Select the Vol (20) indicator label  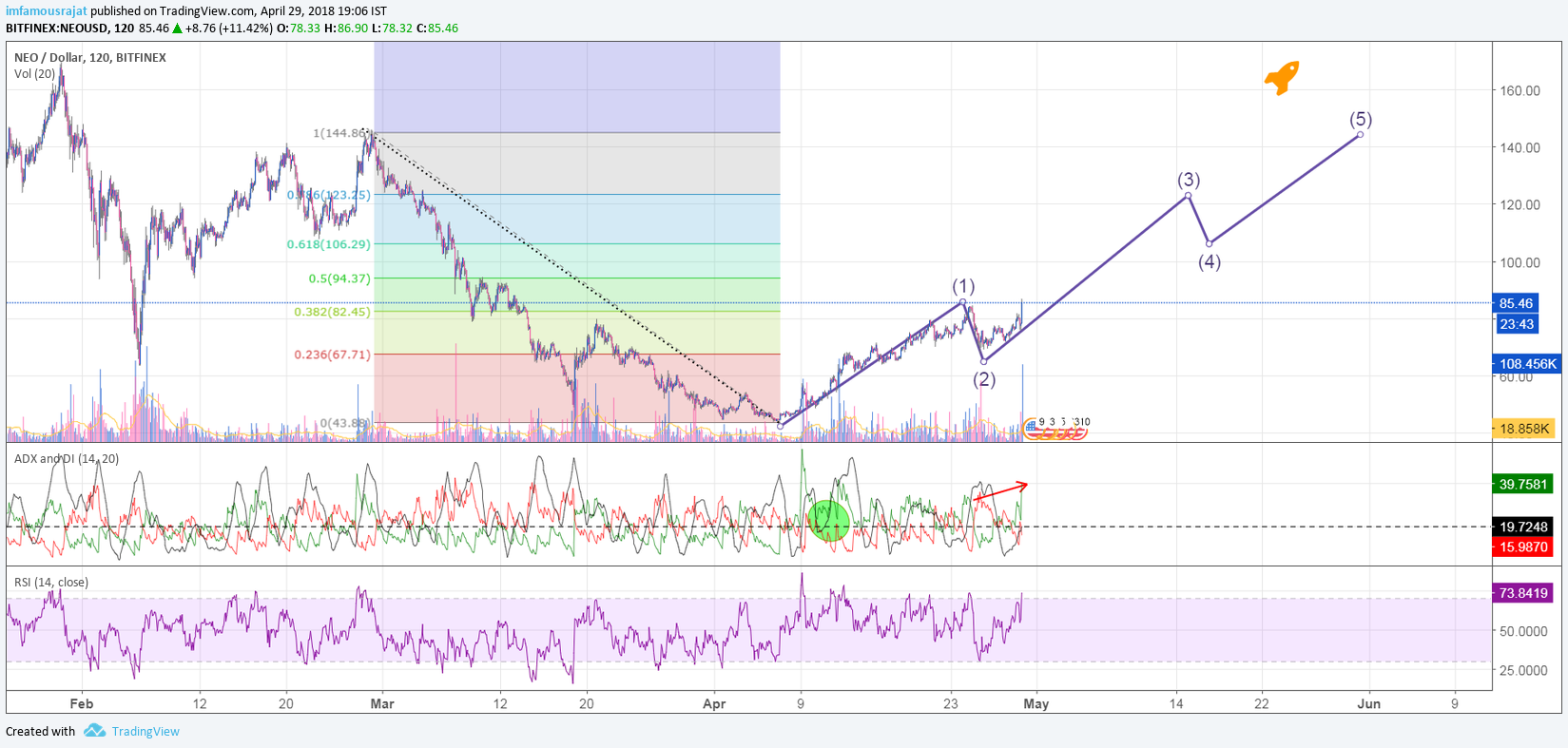pyautogui.click(x=35, y=73)
